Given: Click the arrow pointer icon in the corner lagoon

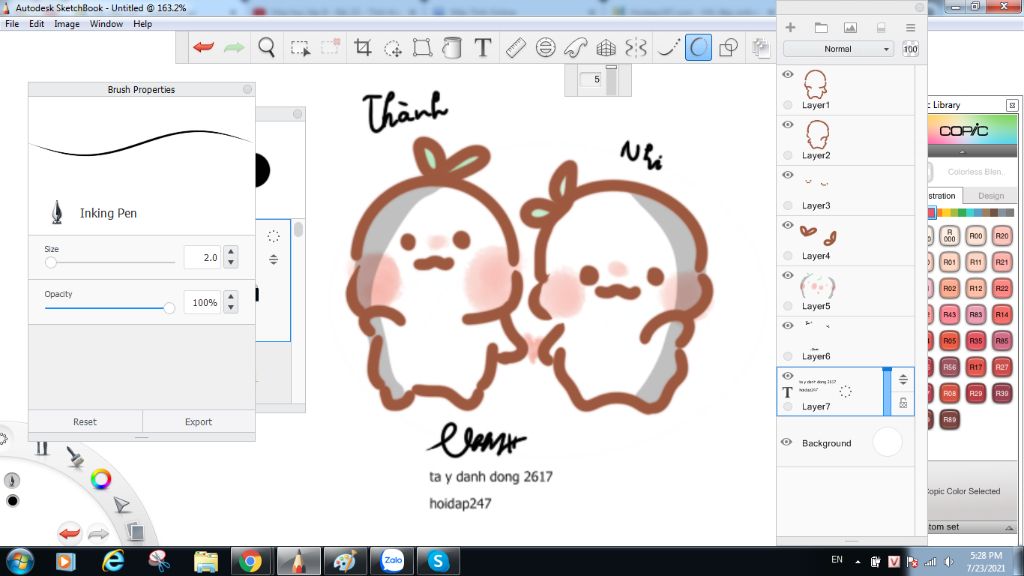Looking at the screenshot, I should (121, 505).
